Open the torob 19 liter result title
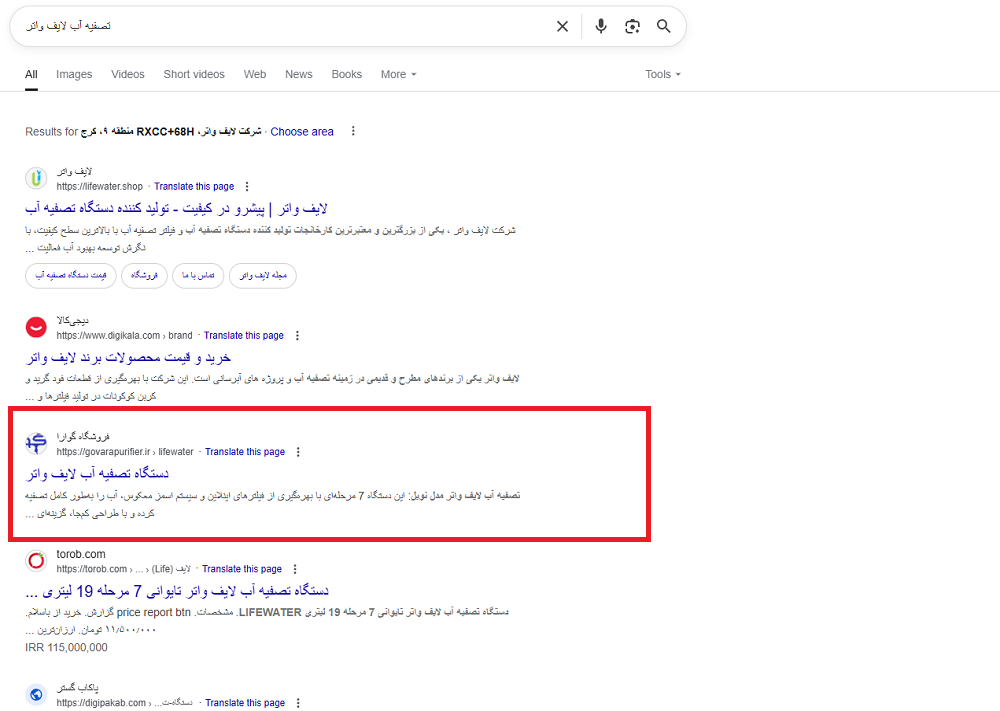Screen dimensions: 1000x711 click(x=177, y=591)
